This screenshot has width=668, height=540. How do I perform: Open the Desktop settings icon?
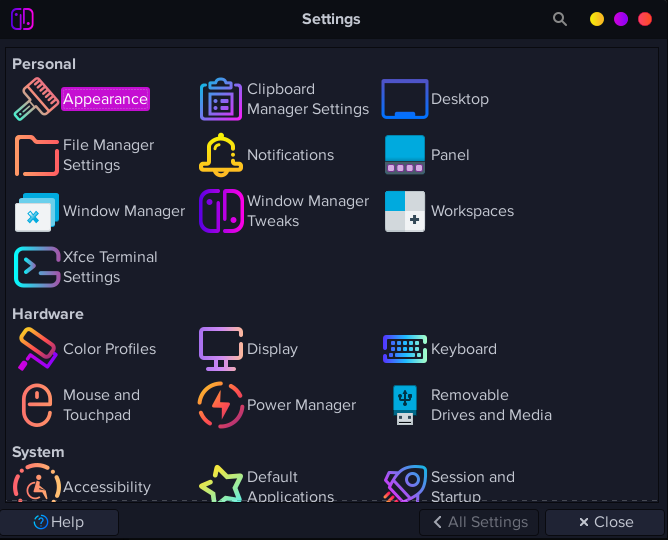[405, 99]
